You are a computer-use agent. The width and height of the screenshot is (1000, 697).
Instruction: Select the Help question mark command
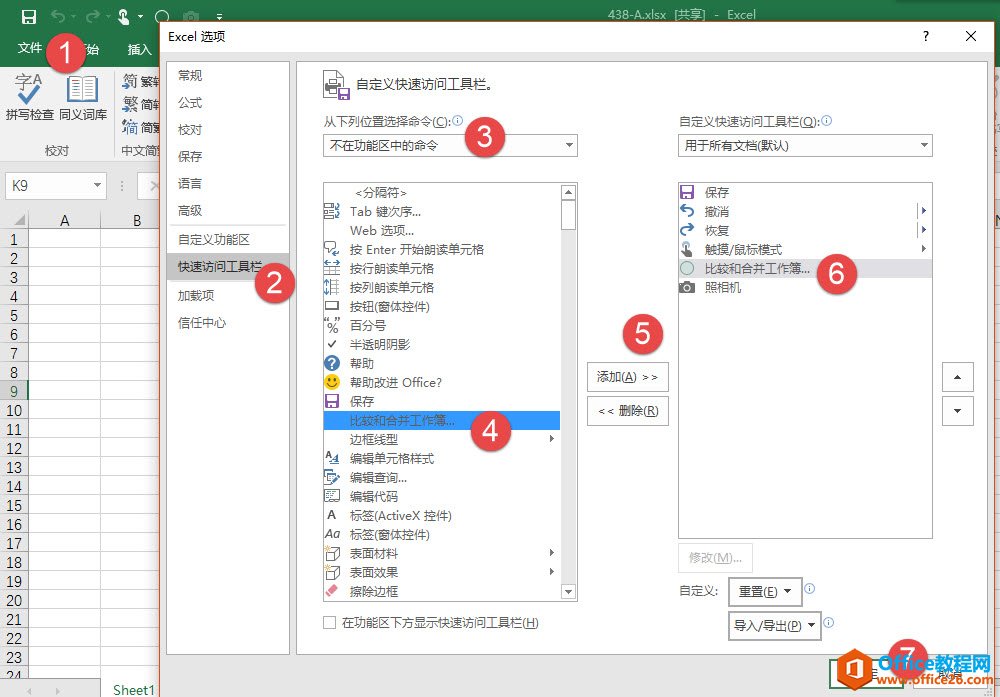(332, 363)
